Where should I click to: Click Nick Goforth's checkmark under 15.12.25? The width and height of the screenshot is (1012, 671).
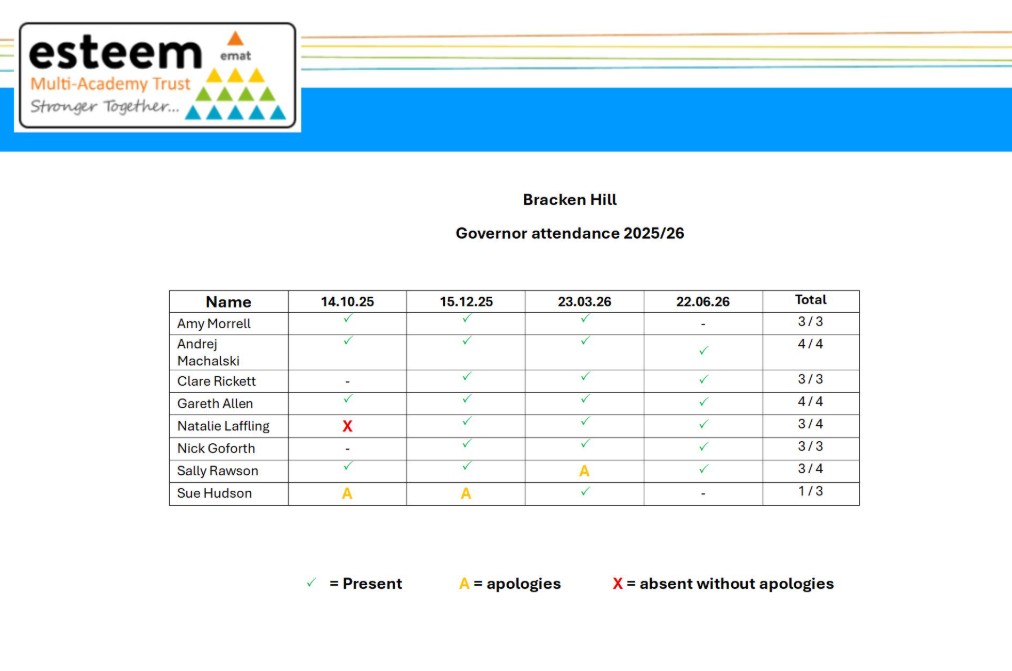[467, 443]
